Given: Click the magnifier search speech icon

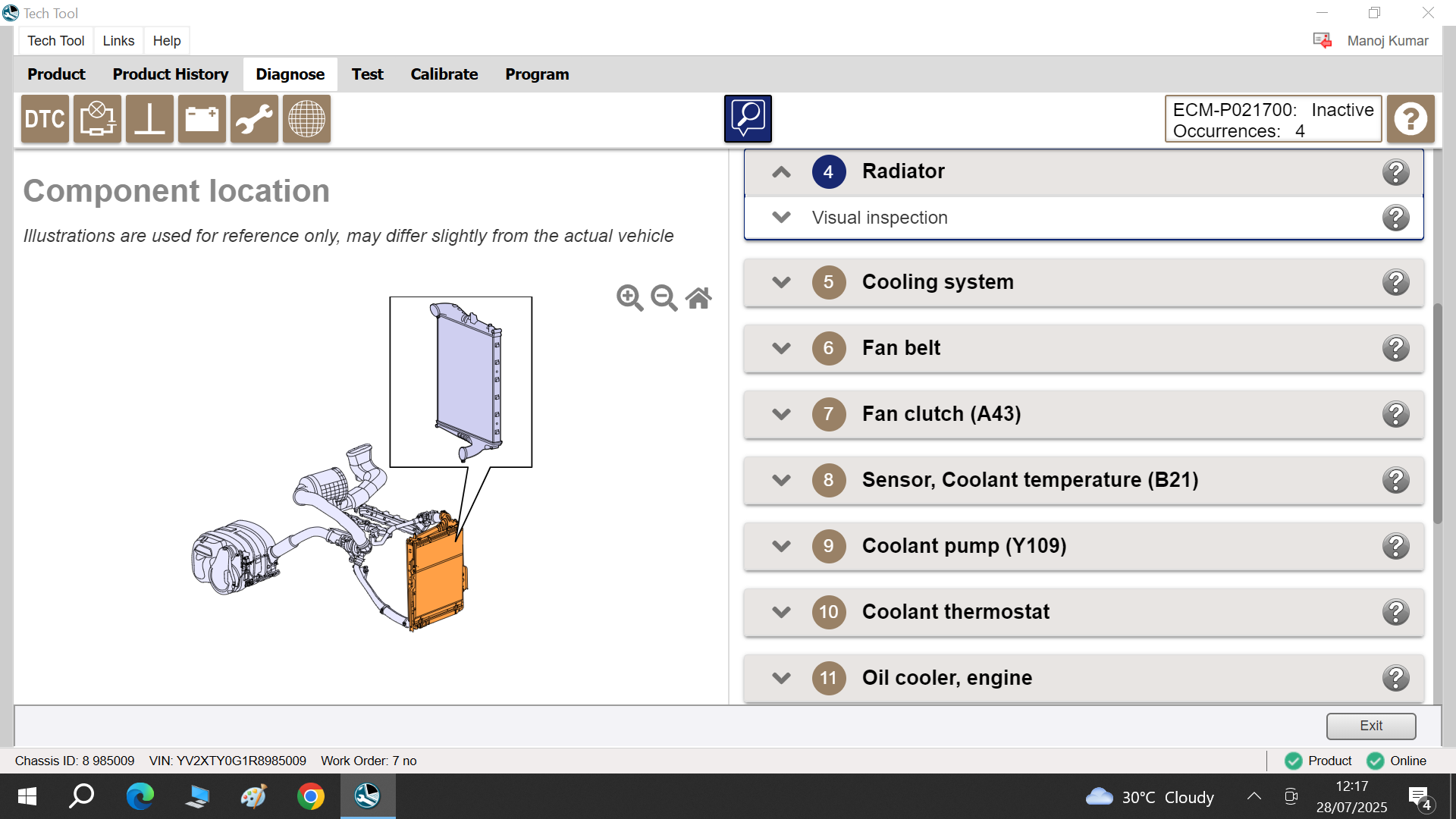Looking at the screenshot, I should 748,118.
